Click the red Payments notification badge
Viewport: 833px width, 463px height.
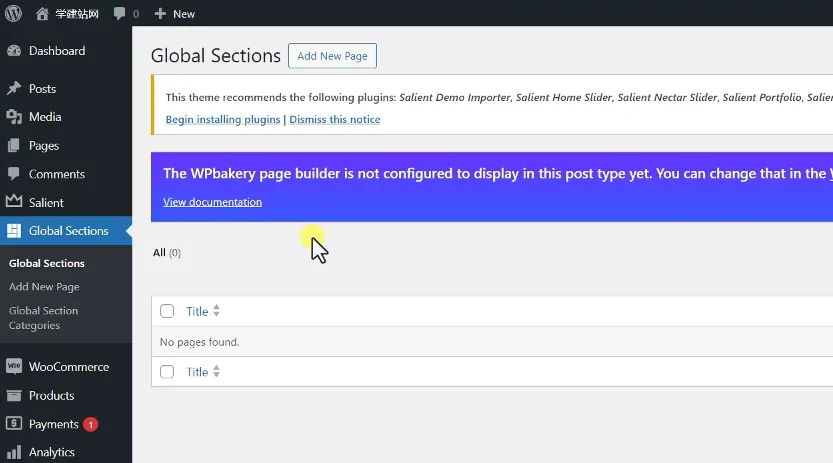click(90, 424)
